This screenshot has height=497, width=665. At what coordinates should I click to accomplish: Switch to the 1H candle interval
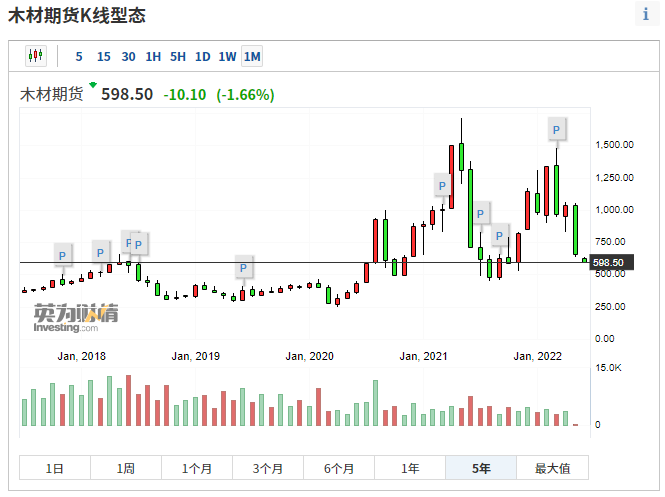(153, 56)
